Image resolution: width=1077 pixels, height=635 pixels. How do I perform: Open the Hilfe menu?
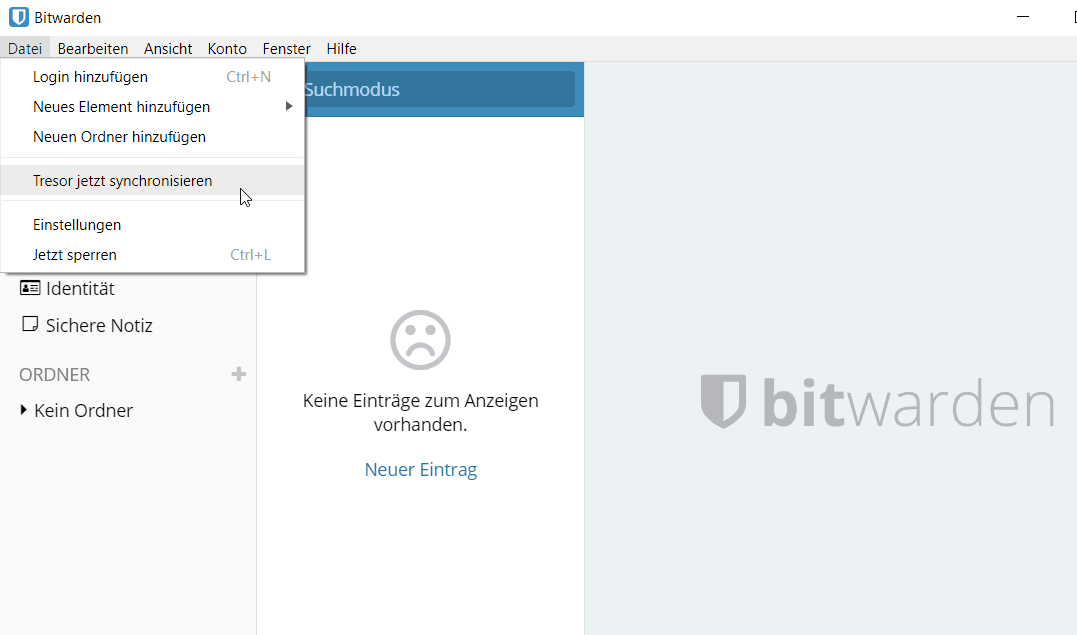pyautogui.click(x=341, y=49)
